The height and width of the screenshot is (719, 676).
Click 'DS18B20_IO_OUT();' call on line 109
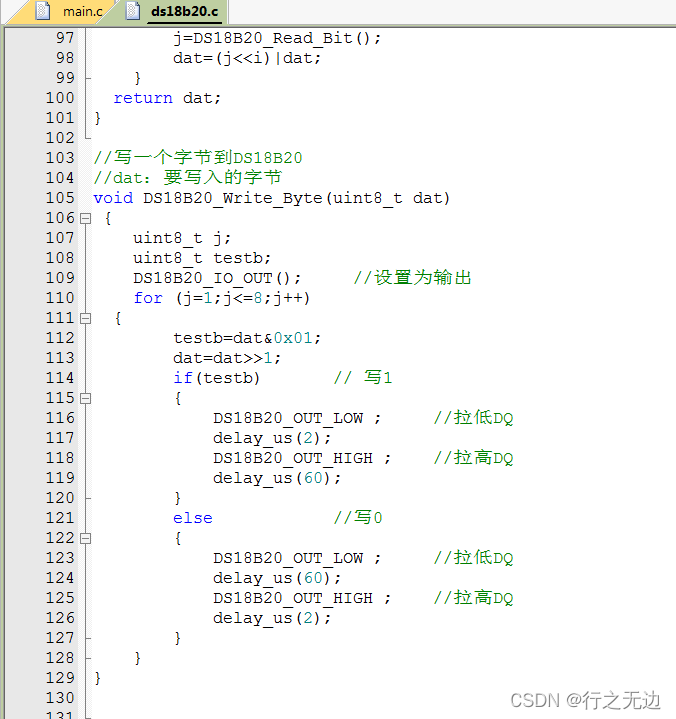click(x=217, y=278)
